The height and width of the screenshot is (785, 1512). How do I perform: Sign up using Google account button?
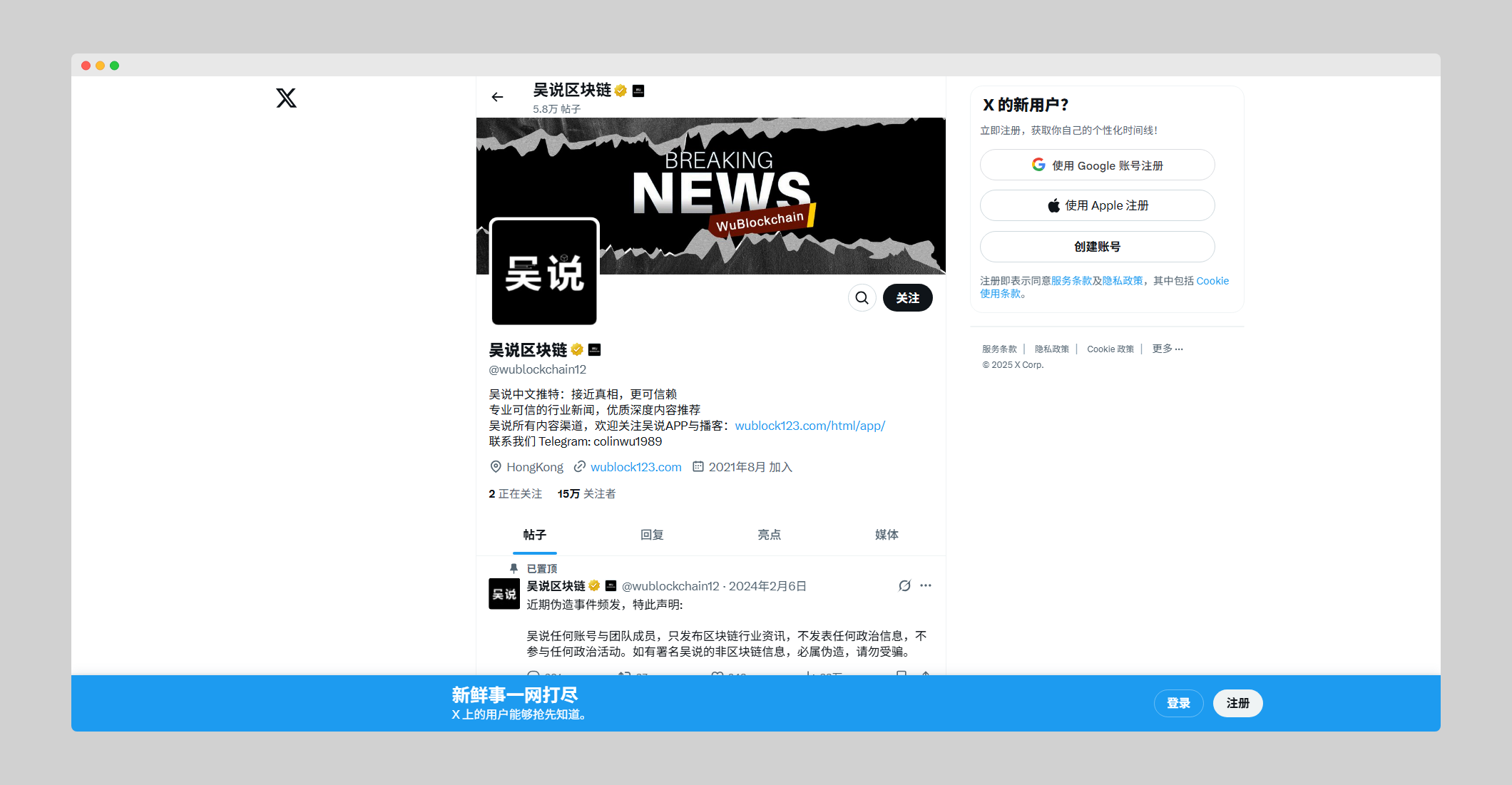coord(1097,165)
